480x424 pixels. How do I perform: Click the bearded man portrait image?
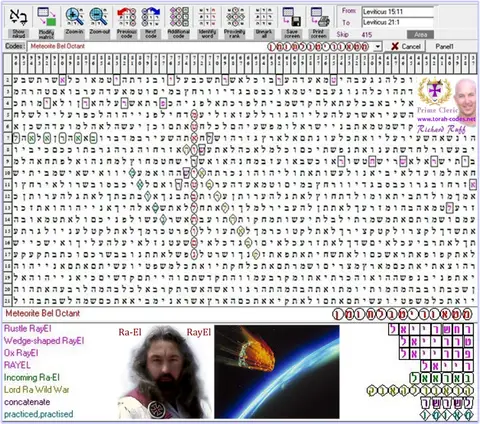click(x=165, y=372)
